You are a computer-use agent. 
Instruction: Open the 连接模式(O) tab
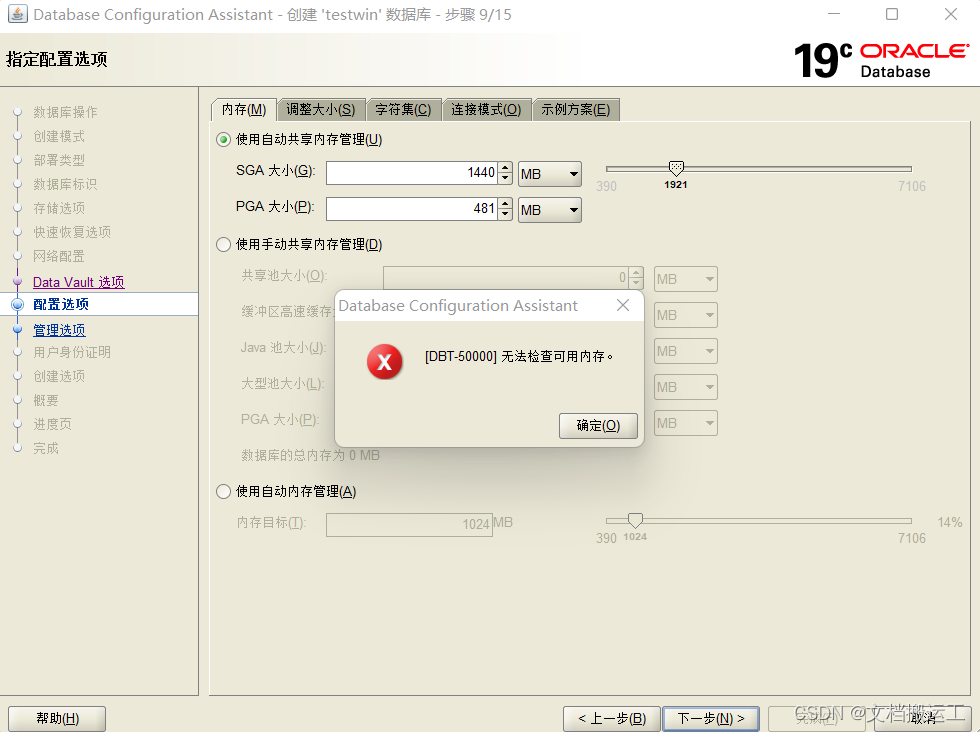click(486, 109)
